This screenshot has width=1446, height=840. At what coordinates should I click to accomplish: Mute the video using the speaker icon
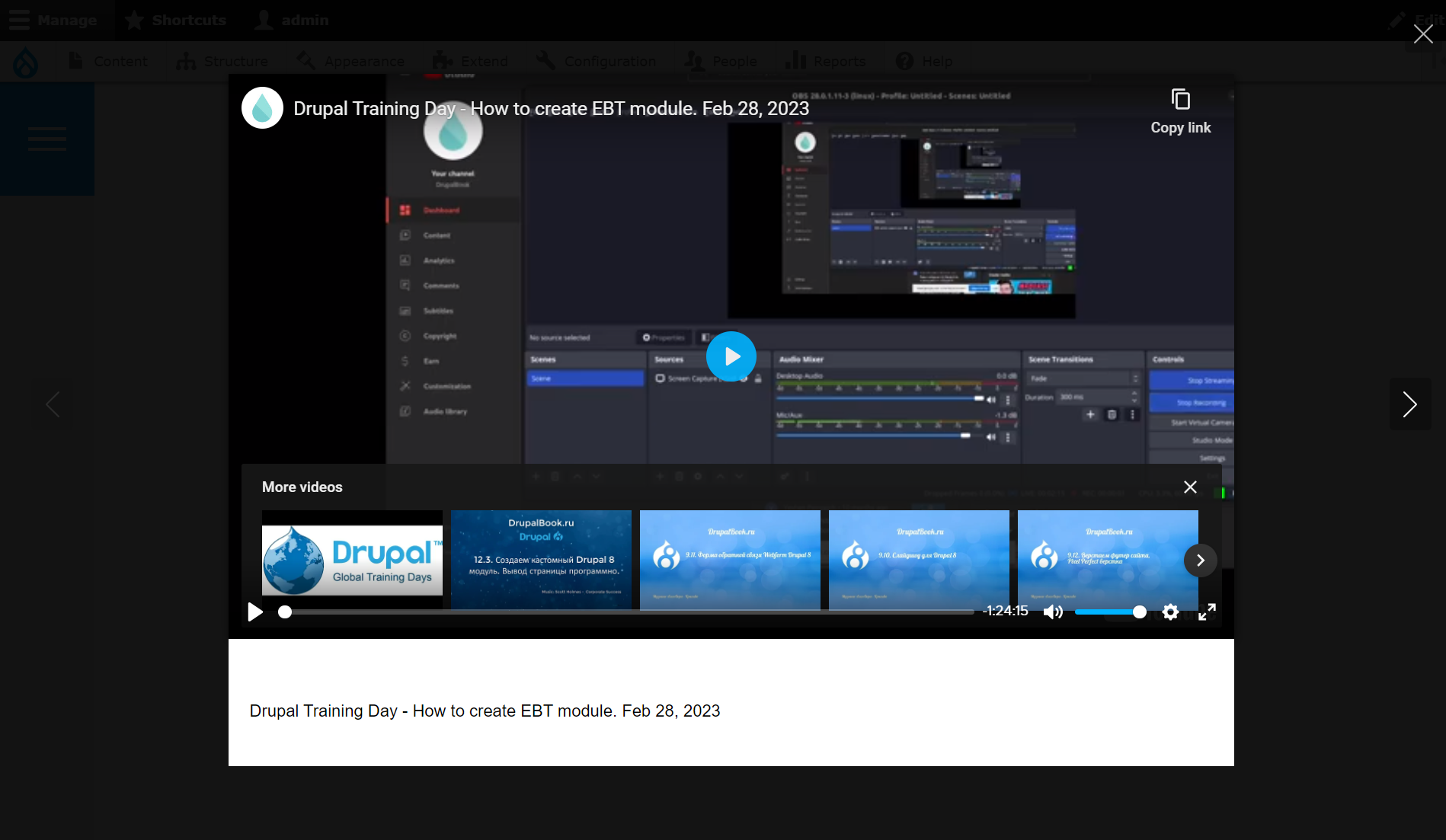[x=1053, y=612]
